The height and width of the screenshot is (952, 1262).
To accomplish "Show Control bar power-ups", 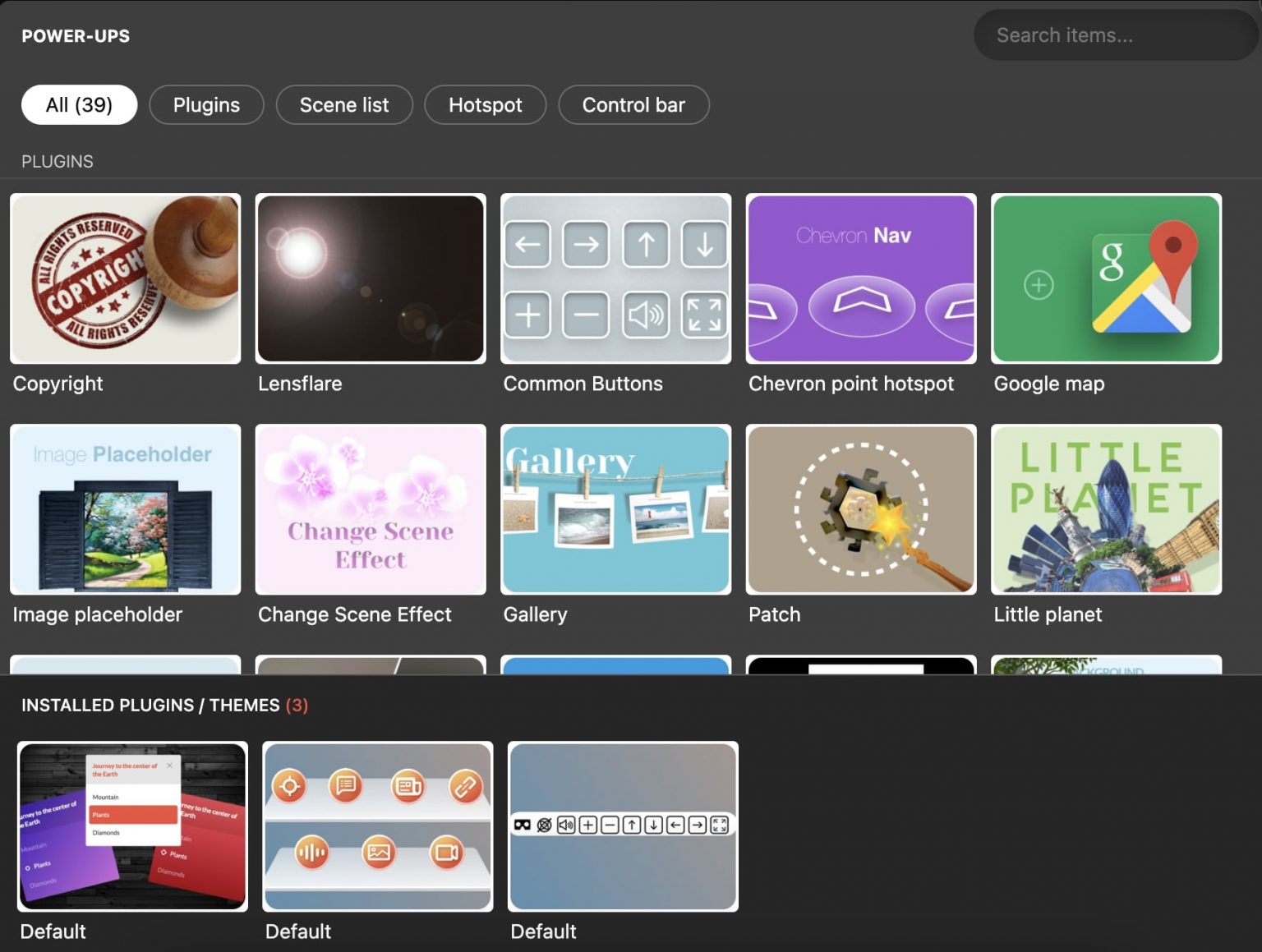I will pos(633,105).
